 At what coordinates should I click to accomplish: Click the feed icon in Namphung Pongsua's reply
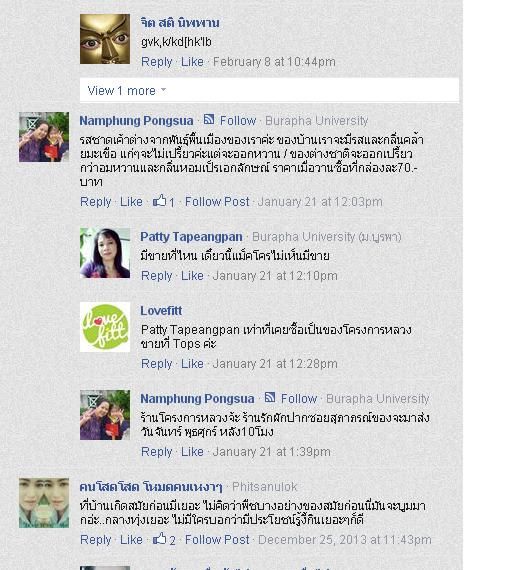(x=270, y=397)
